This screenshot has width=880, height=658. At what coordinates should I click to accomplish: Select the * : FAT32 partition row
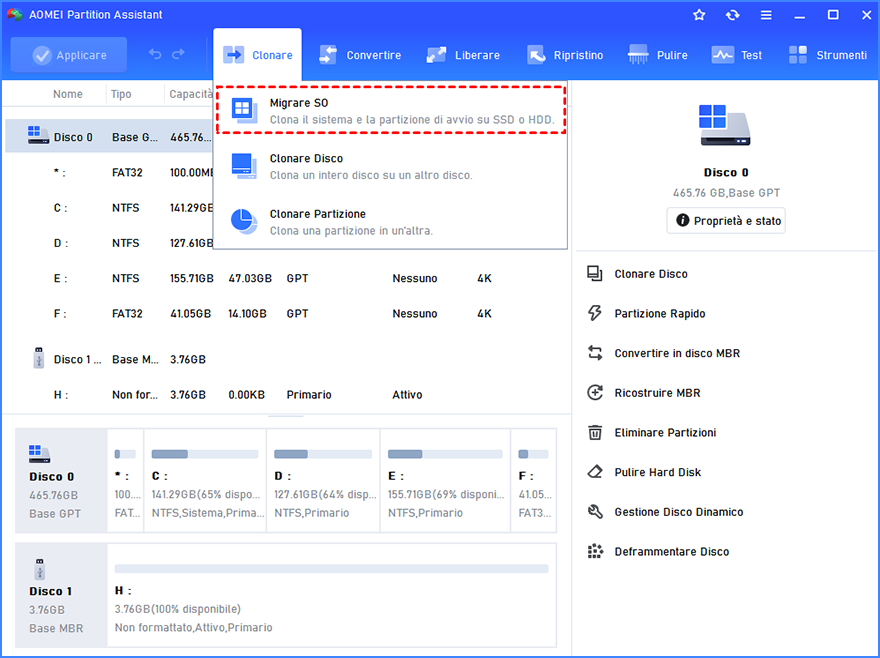pyautogui.click(x=109, y=172)
